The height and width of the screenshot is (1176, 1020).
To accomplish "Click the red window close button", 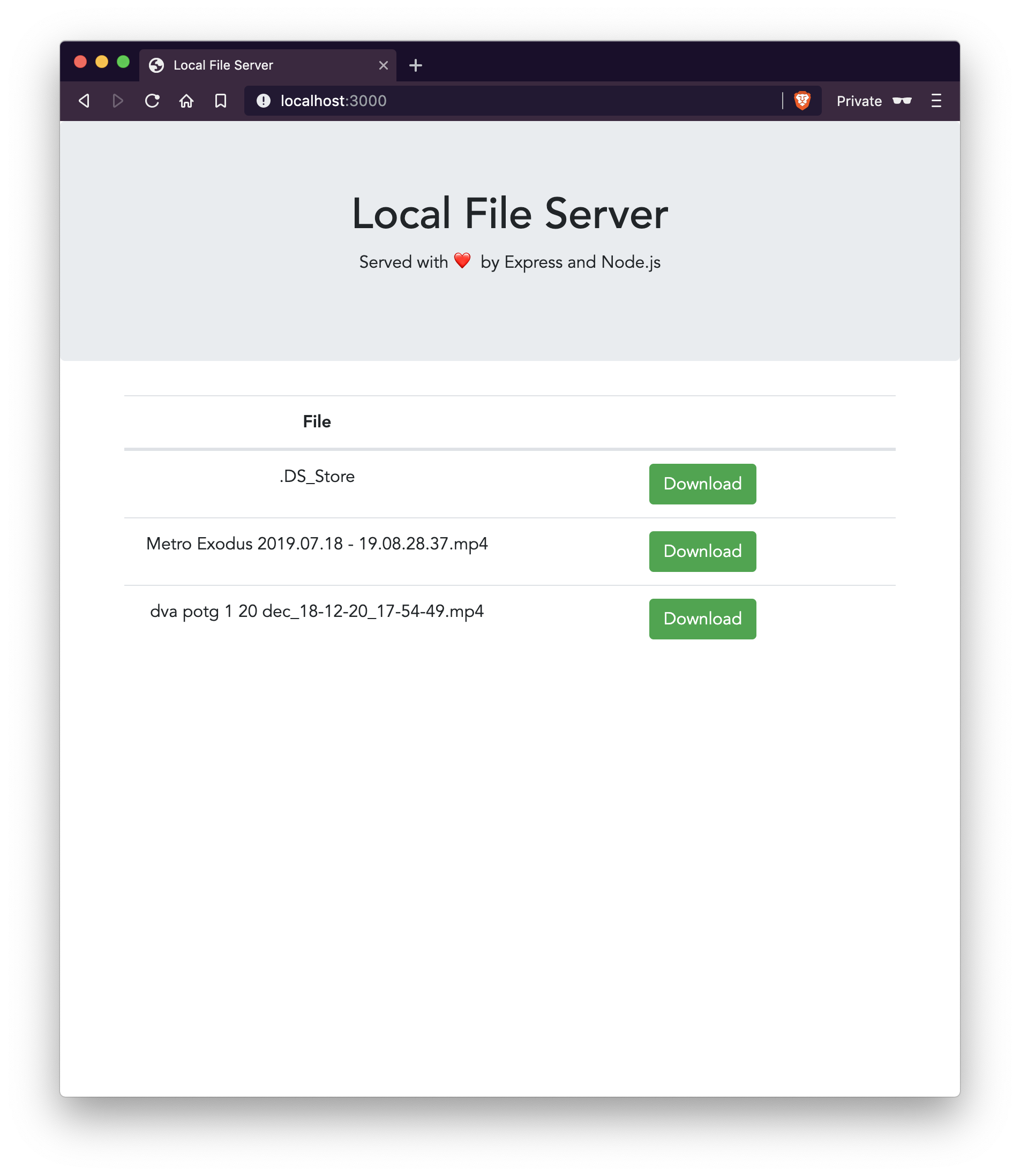I will (x=80, y=62).
